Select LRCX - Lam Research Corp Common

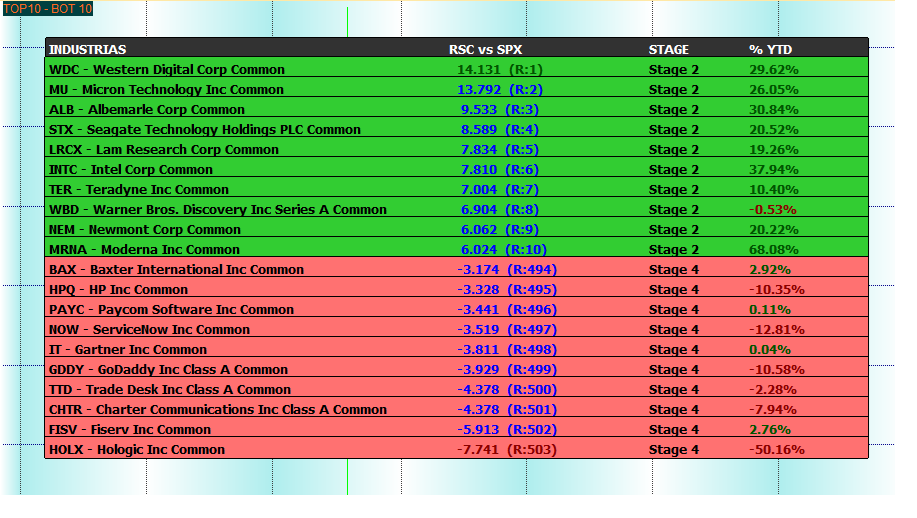click(164, 149)
